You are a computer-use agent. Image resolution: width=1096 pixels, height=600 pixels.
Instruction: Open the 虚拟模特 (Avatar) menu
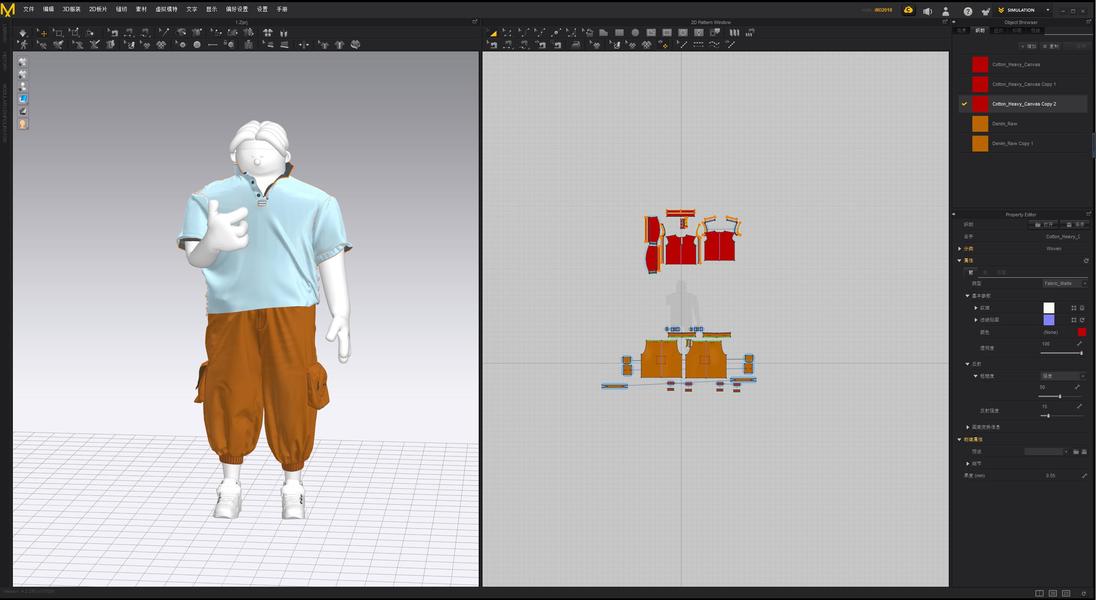coord(166,9)
